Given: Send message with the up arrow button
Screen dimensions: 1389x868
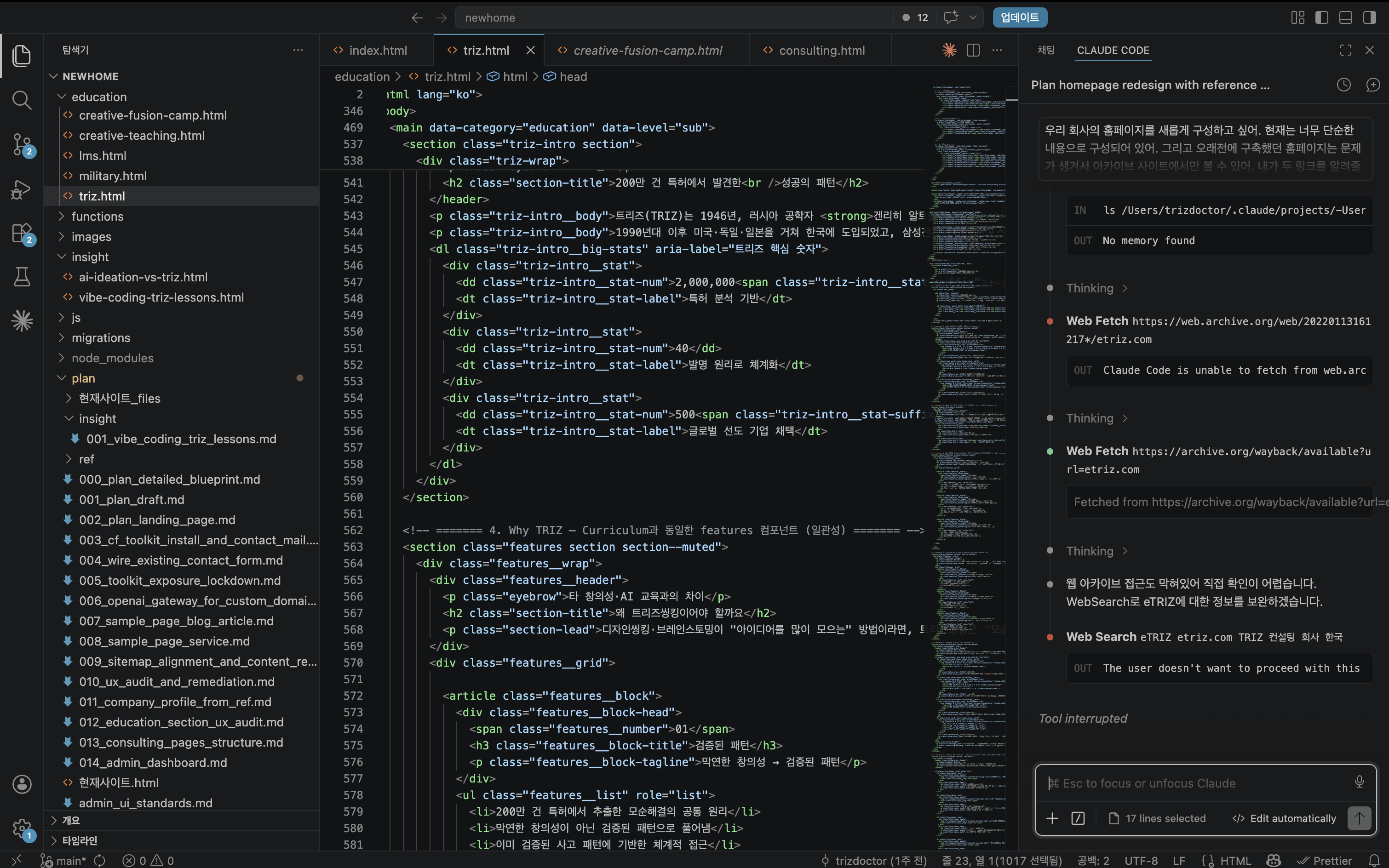Looking at the screenshot, I should (x=1359, y=818).
